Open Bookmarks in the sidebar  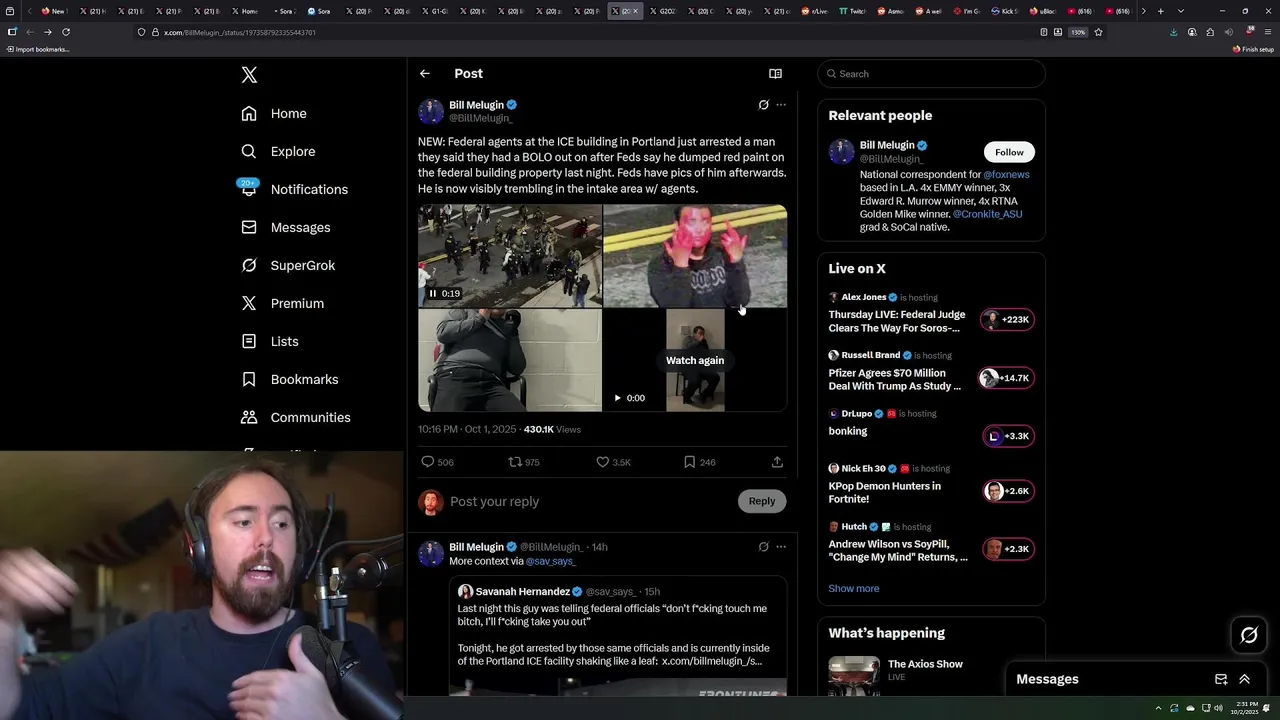[x=290, y=379]
